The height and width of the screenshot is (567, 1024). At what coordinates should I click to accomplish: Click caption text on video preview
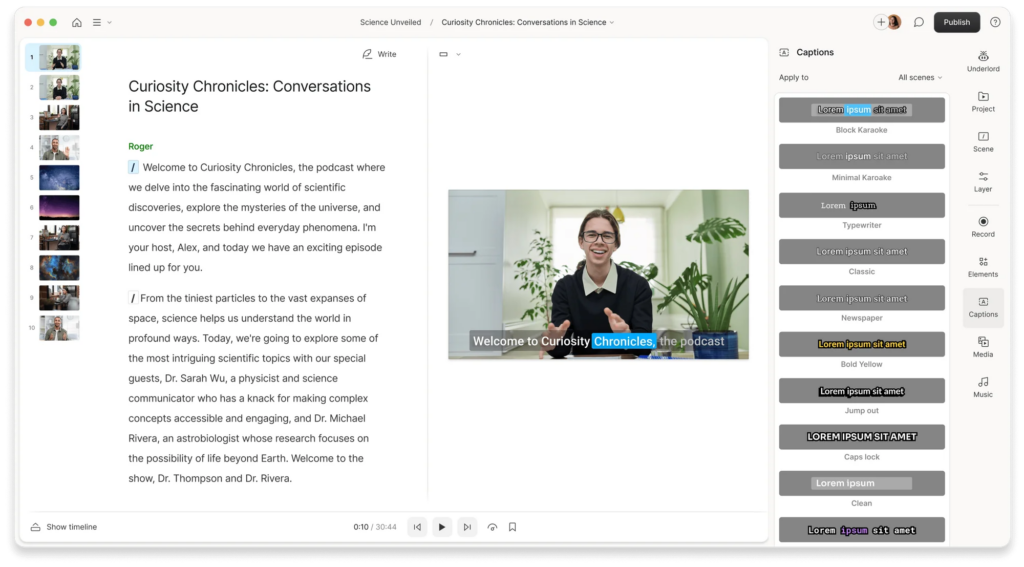click(x=598, y=341)
